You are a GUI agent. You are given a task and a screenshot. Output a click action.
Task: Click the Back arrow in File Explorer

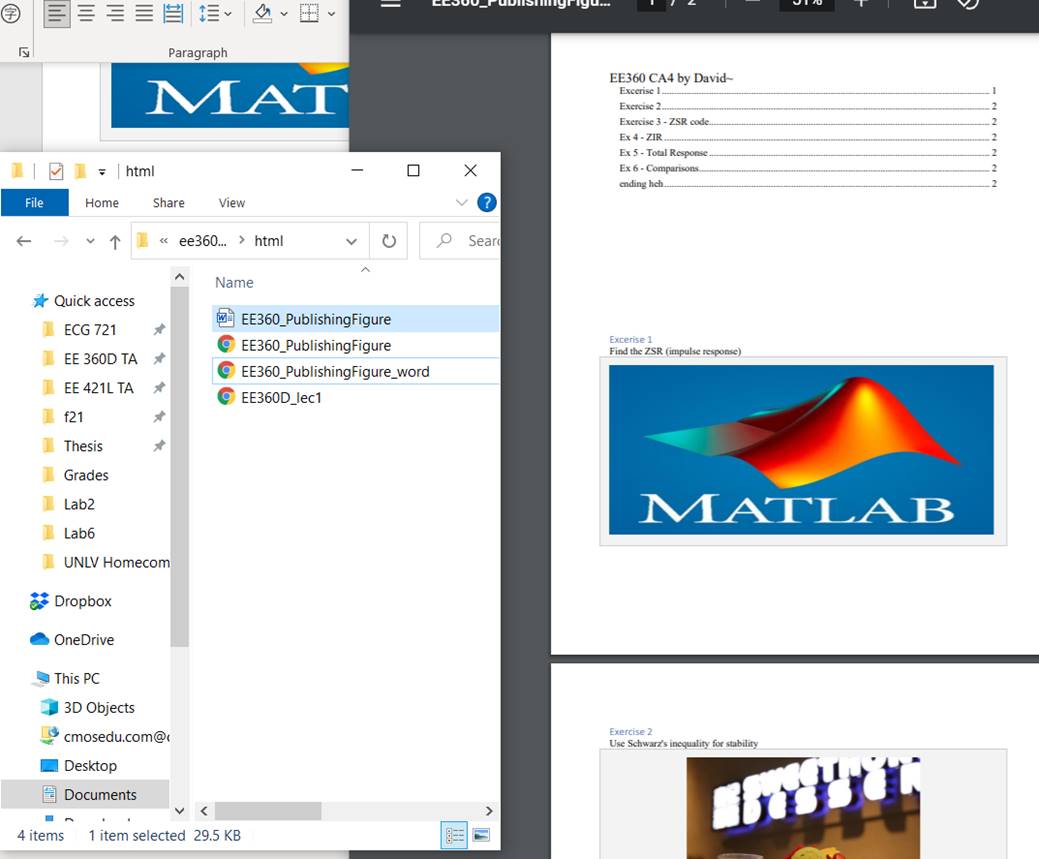click(x=24, y=241)
